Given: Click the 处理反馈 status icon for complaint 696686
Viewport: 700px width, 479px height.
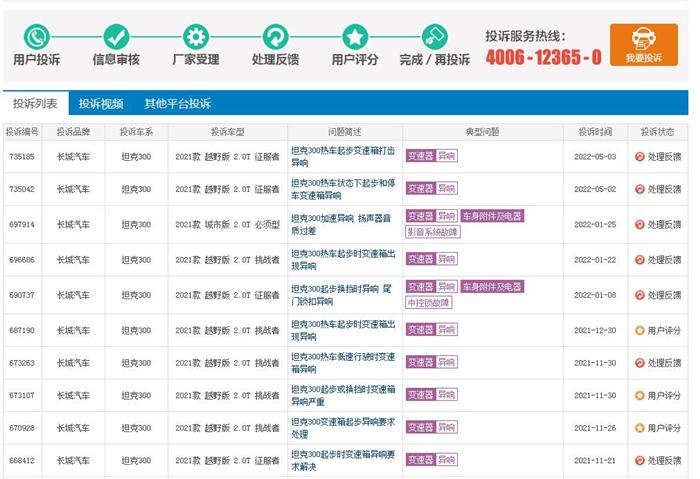Looking at the screenshot, I should tap(639, 260).
